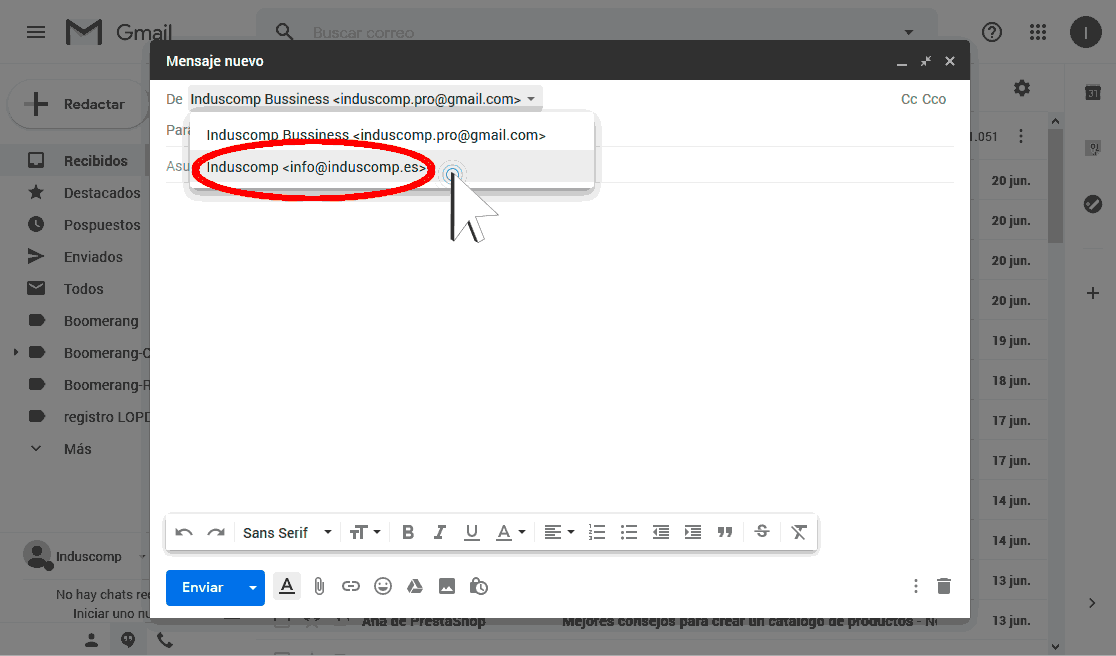Viewport: 1116px width, 656px height.
Task: Open the Sans Serif font dropdown
Action: coord(287,532)
